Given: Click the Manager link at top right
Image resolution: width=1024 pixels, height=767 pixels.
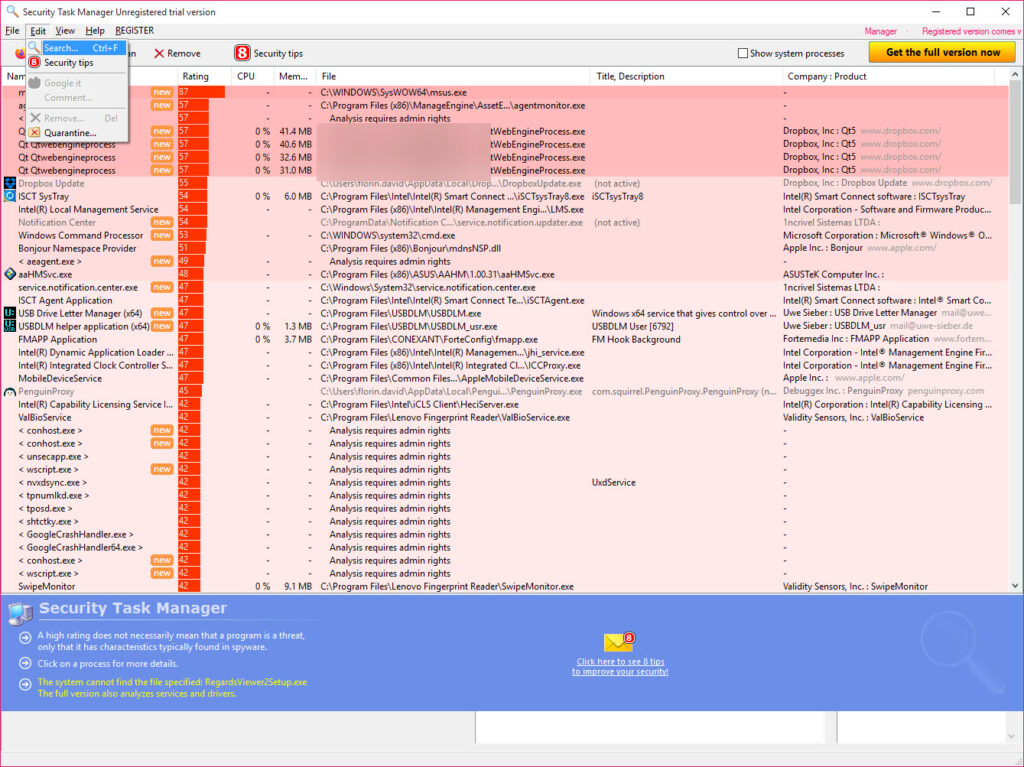Looking at the screenshot, I should tap(880, 31).
